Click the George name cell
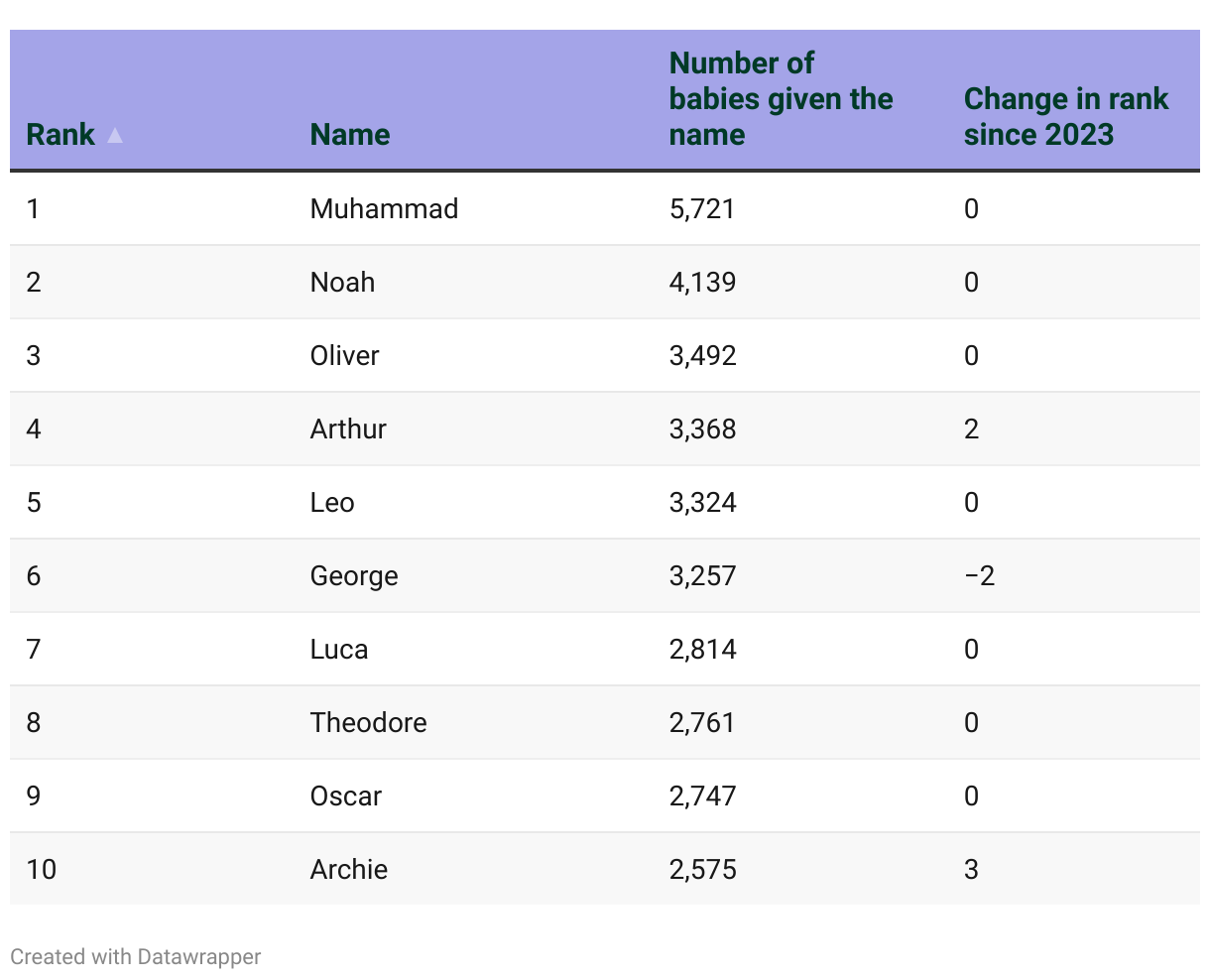The width and height of the screenshot is (1210, 980). 354,576
